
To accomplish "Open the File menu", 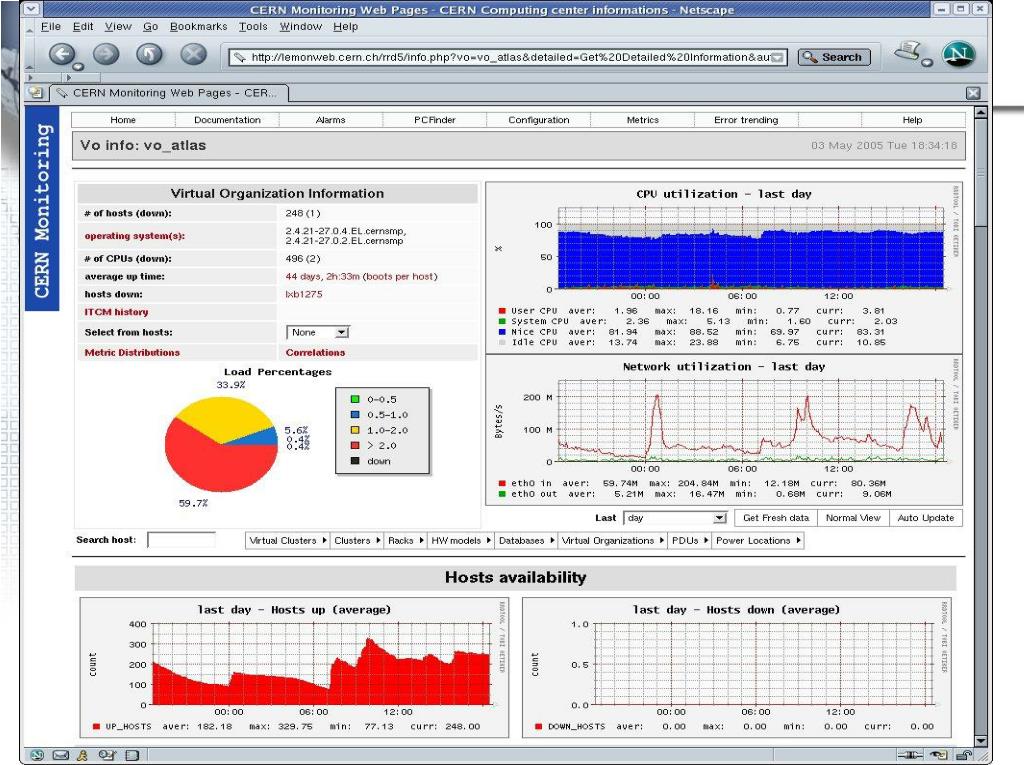I will [50, 26].
